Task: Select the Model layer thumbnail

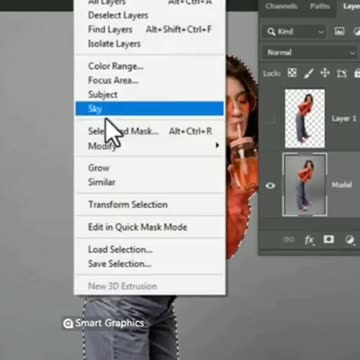Action: pos(305,184)
